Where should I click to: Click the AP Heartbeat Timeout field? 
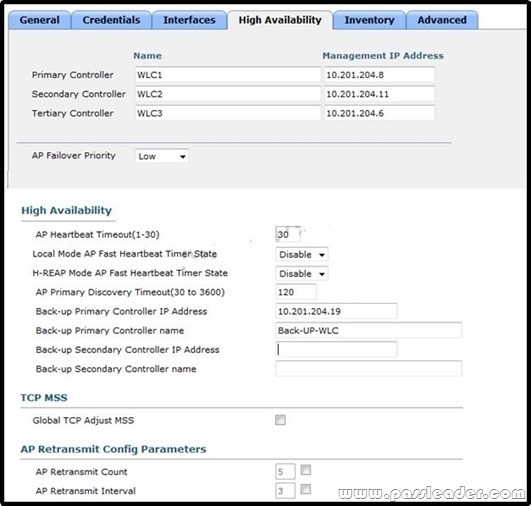click(x=288, y=234)
